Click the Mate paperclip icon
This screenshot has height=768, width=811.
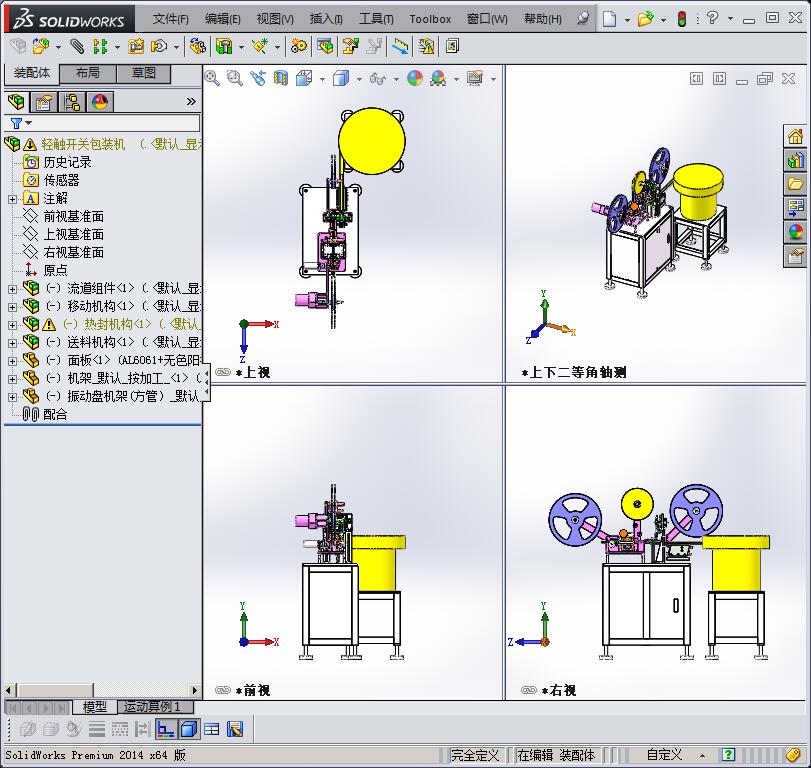click(x=77, y=47)
